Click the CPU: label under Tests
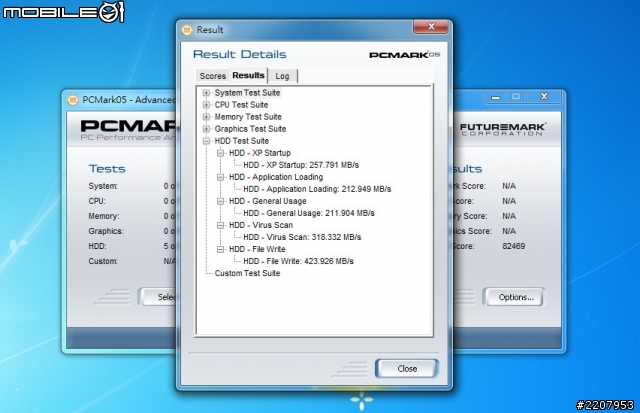Image resolution: width=640 pixels, height=413 pixels. click(x=97, y=201)
